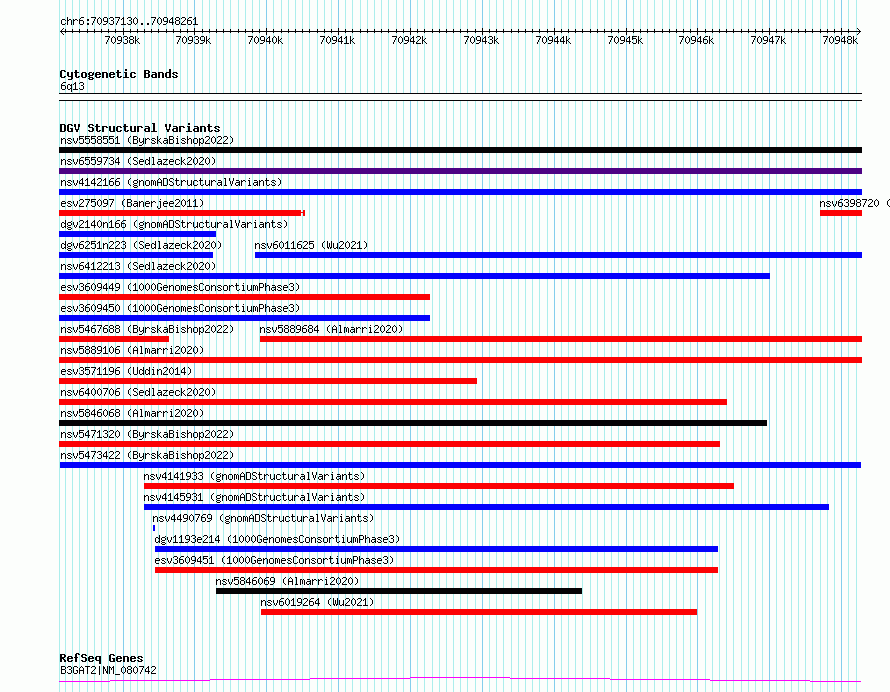Click the red bar under esv275097
Viewport: 890px width, 692px height.
182,213
